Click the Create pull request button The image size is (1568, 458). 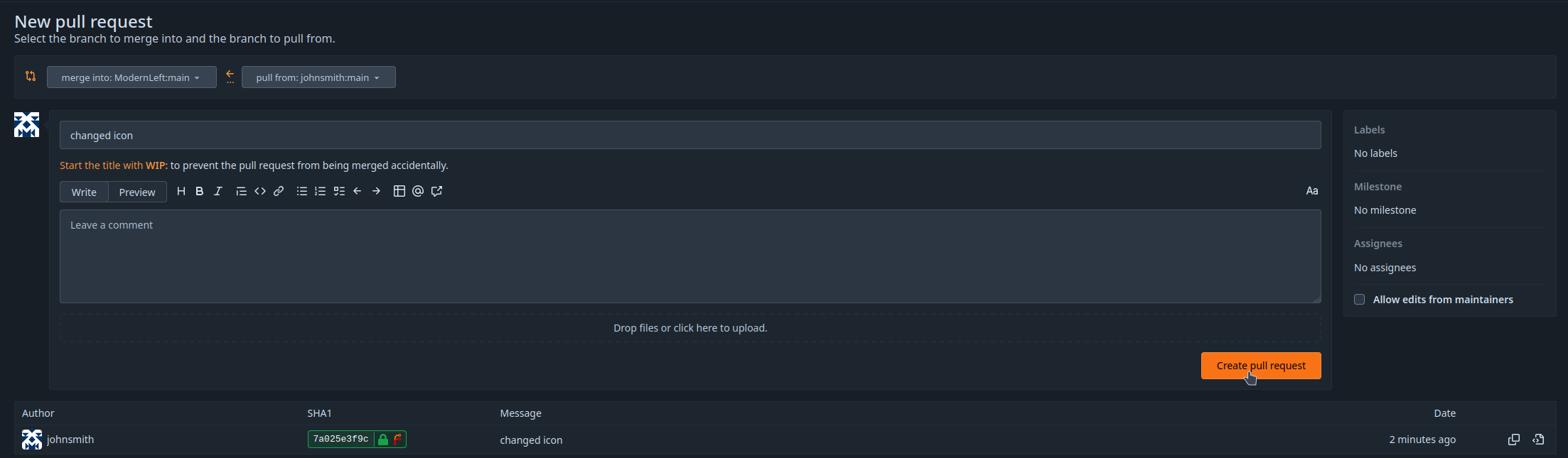click(1261, 366)
